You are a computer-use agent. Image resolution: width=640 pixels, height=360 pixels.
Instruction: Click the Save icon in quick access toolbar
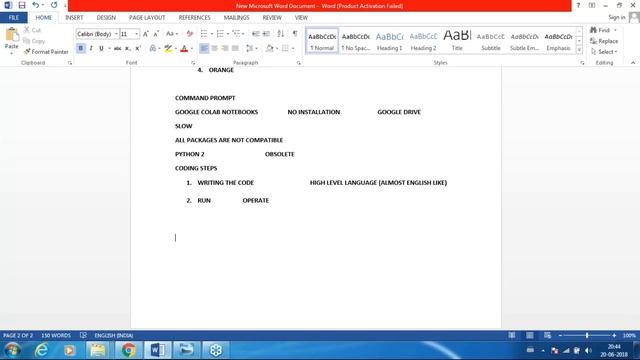(x=22, y=5)
